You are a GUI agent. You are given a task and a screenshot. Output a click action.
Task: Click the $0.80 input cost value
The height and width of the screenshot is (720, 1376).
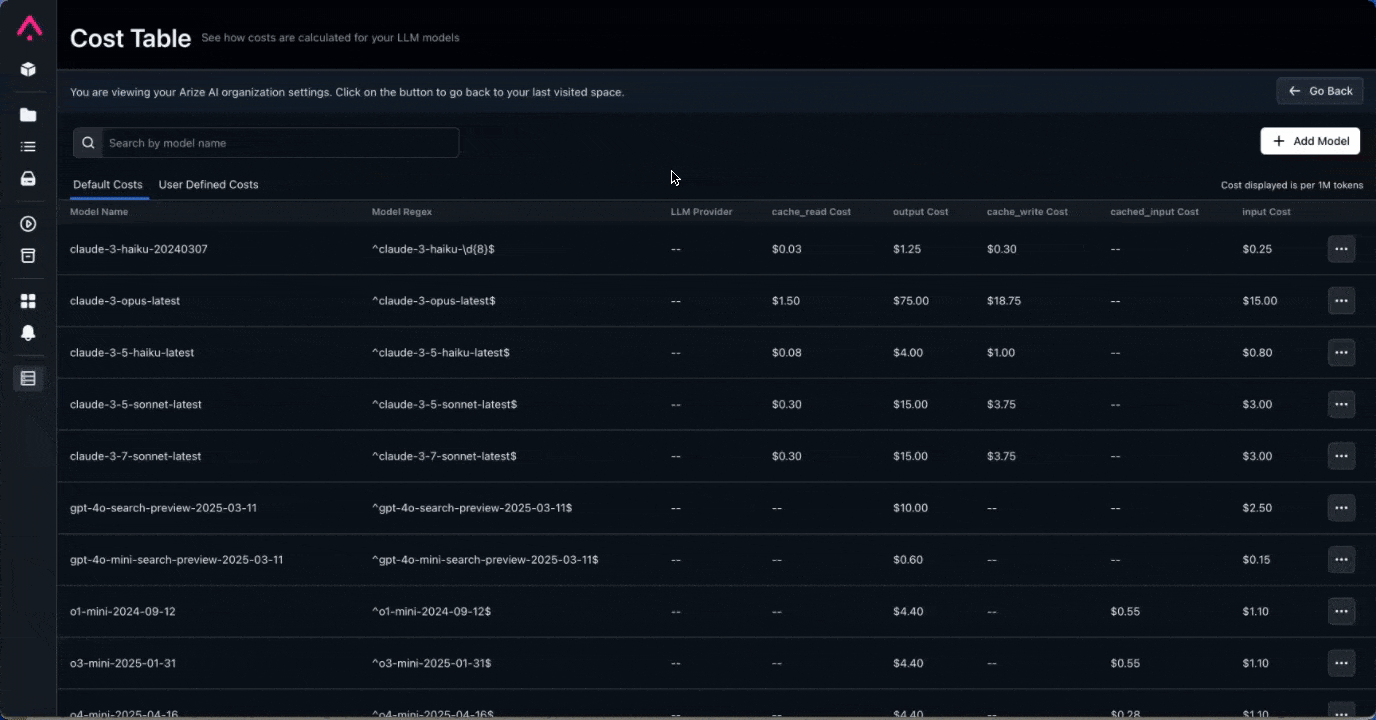pyautogui.click(x=1257, y=353)
